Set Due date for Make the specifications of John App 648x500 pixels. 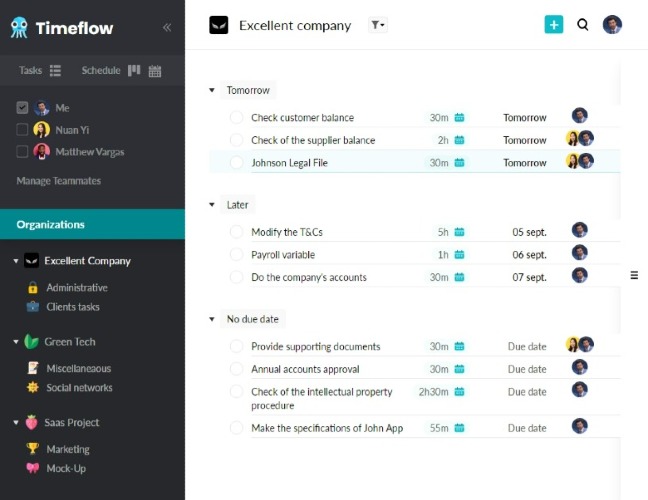click(527, 428)
